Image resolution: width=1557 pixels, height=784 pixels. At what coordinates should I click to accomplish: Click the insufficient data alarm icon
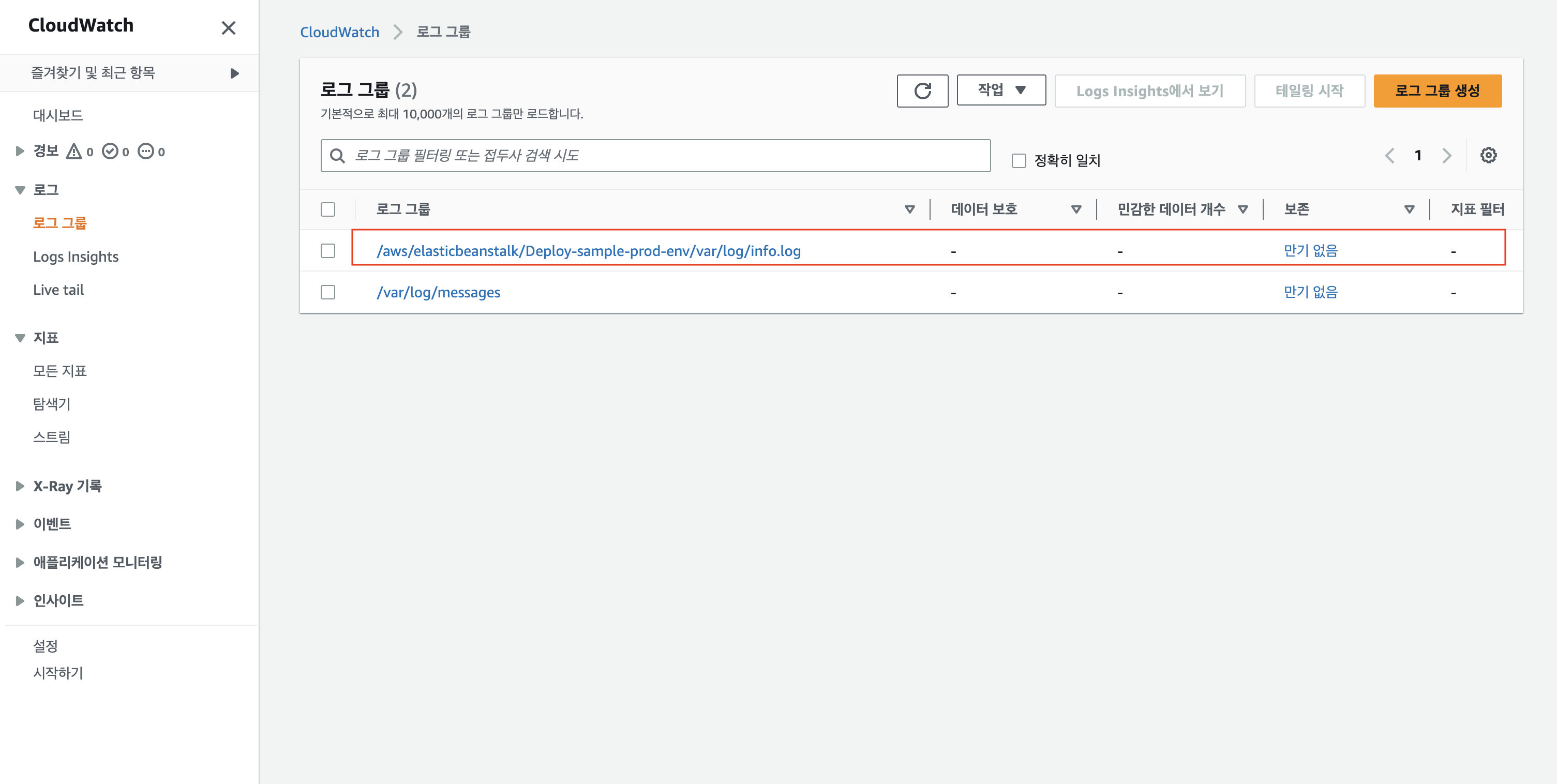coord(146,151)
